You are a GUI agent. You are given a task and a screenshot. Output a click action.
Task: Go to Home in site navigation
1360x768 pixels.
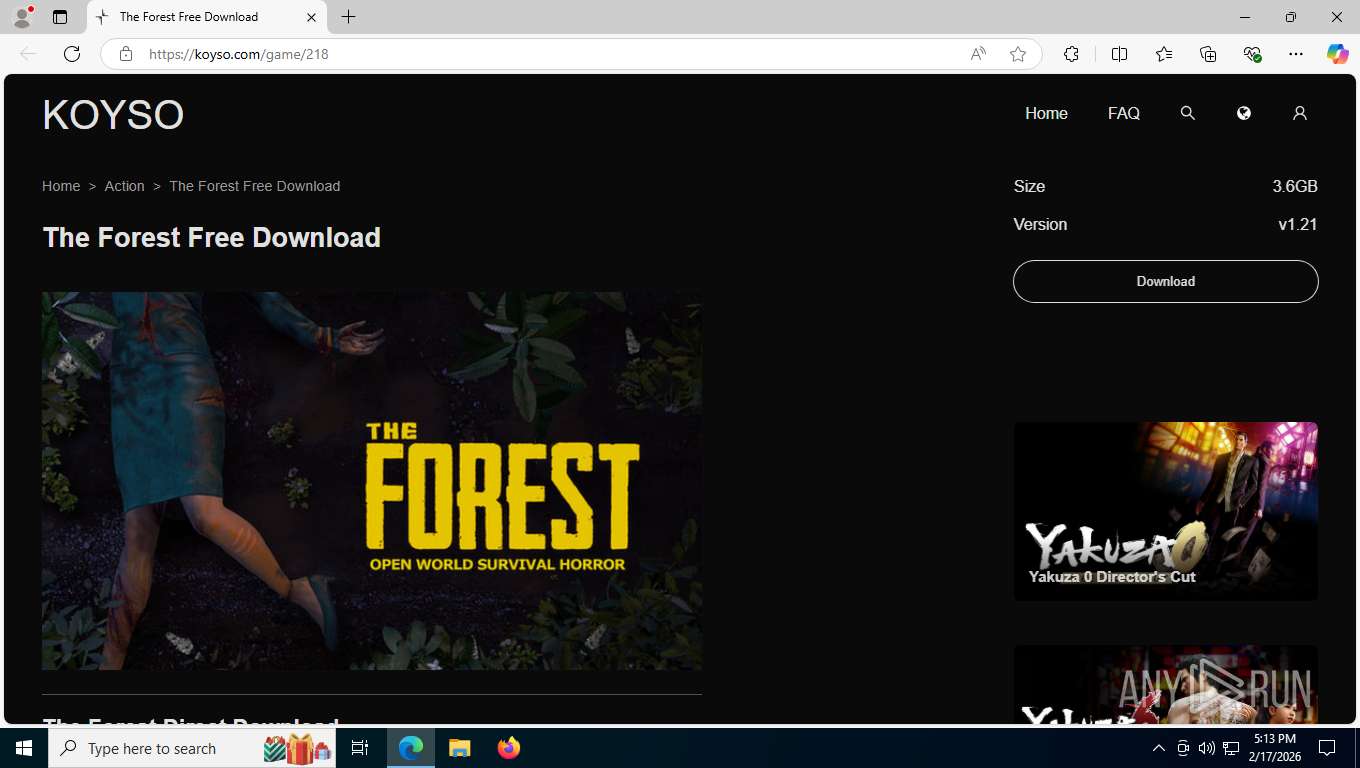[1046, 113]
